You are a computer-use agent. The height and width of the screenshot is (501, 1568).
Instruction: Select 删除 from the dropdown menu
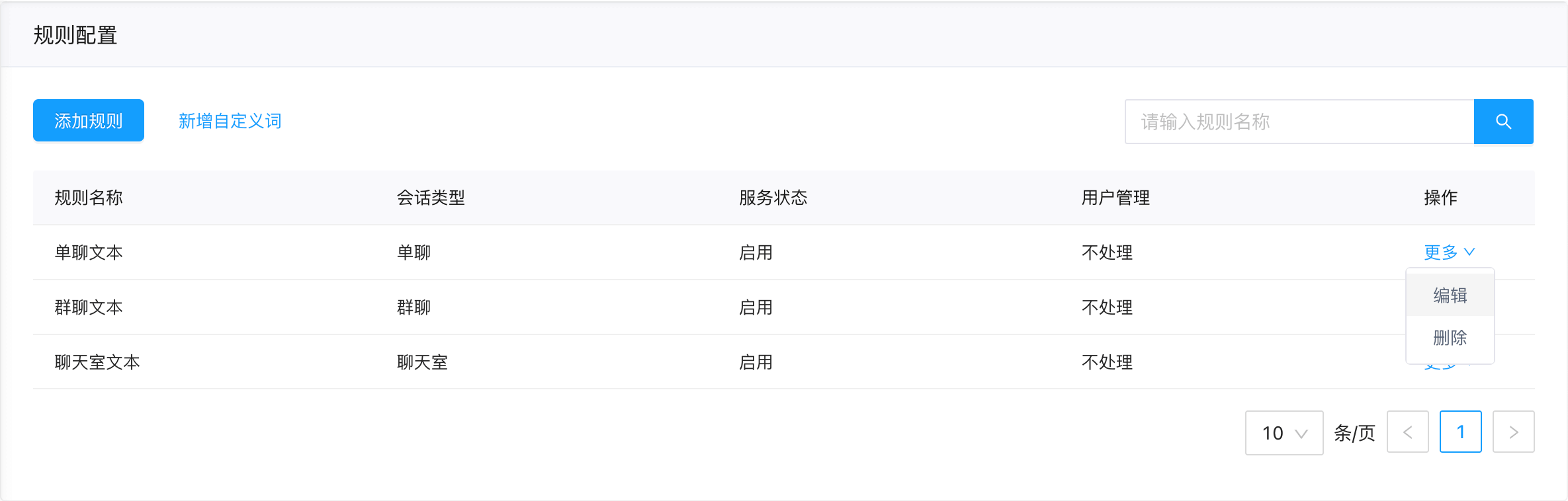[1450, 337]
